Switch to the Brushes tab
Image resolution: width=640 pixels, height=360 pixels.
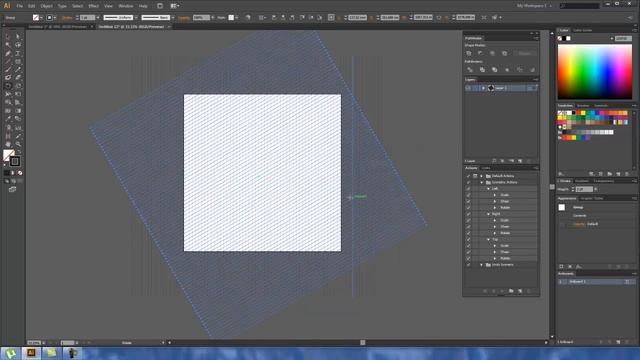point(583,106)
